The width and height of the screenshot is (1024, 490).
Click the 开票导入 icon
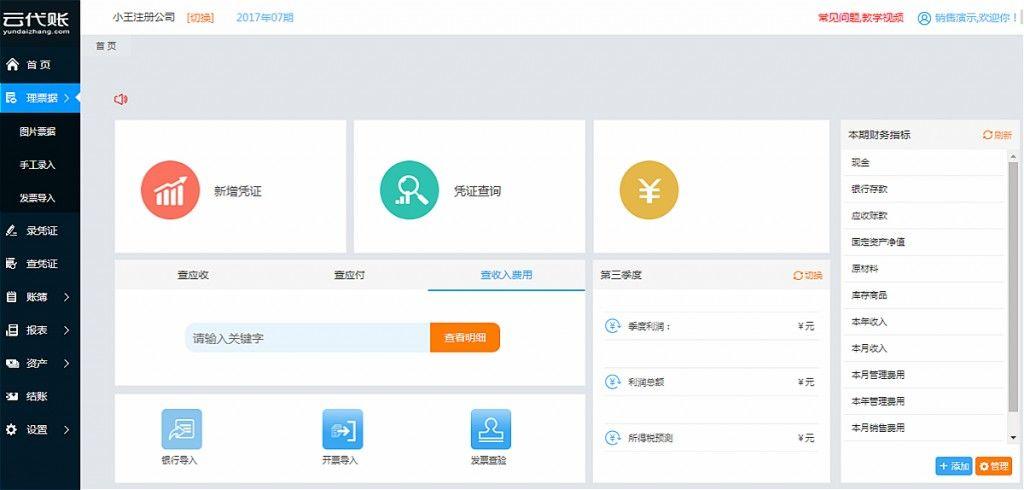pos(343,429)
